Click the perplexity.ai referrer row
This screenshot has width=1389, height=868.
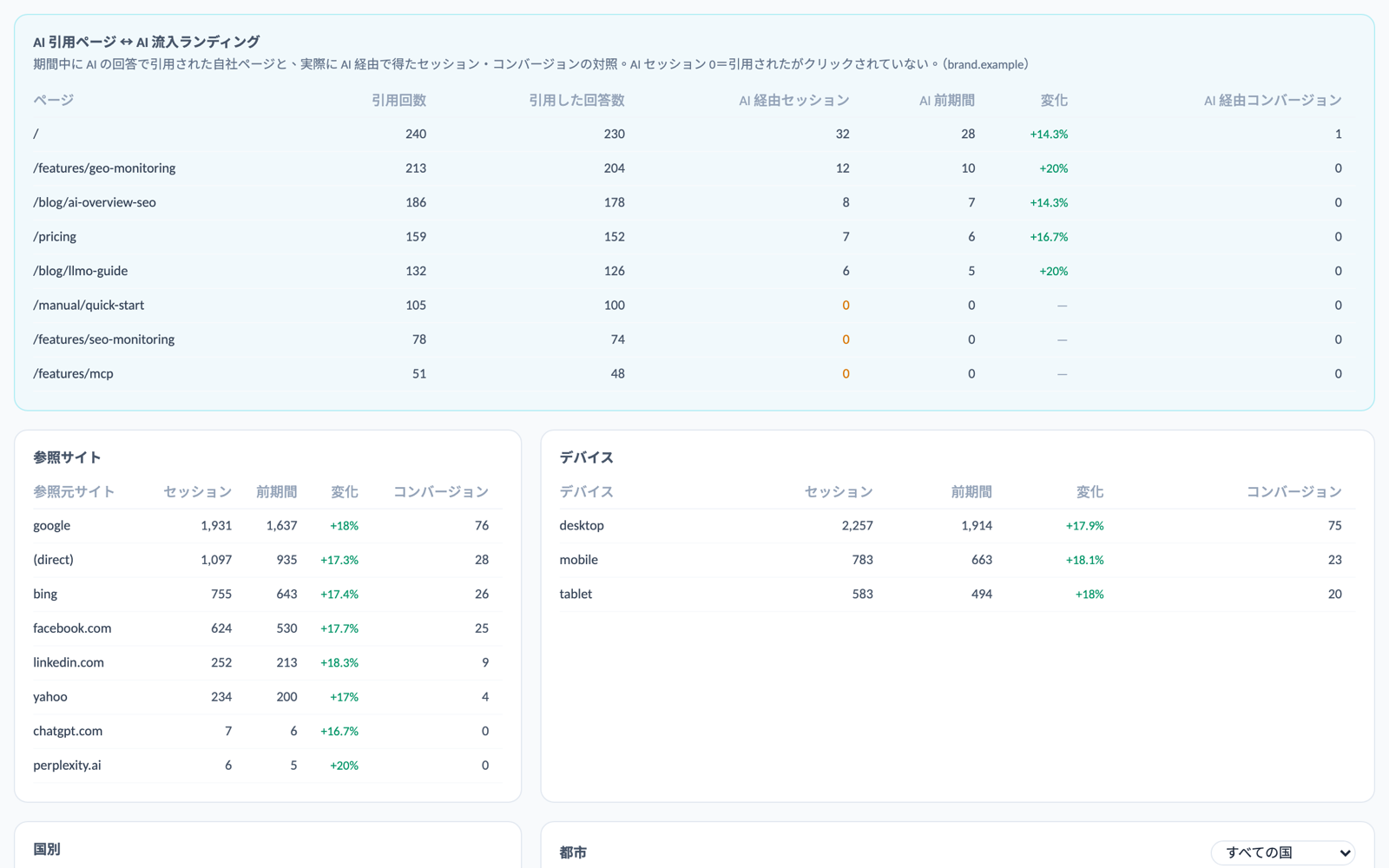[x=267, y=766]
